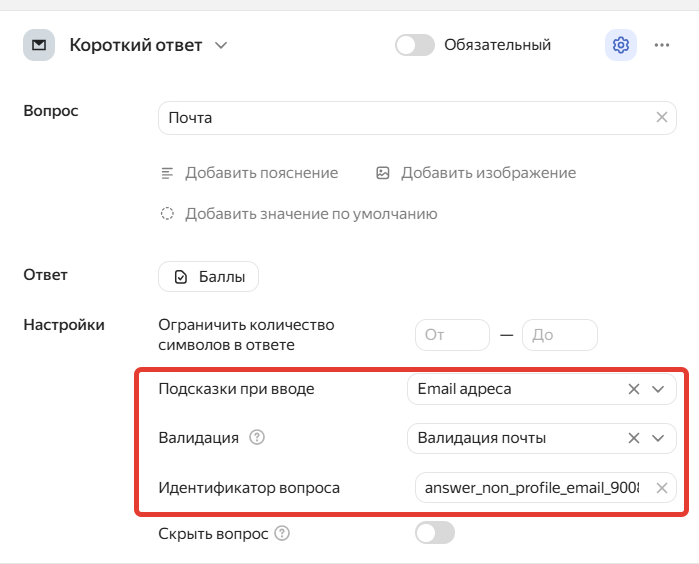
Task: Click the envelope question type icon
Action: click(39, 45)
